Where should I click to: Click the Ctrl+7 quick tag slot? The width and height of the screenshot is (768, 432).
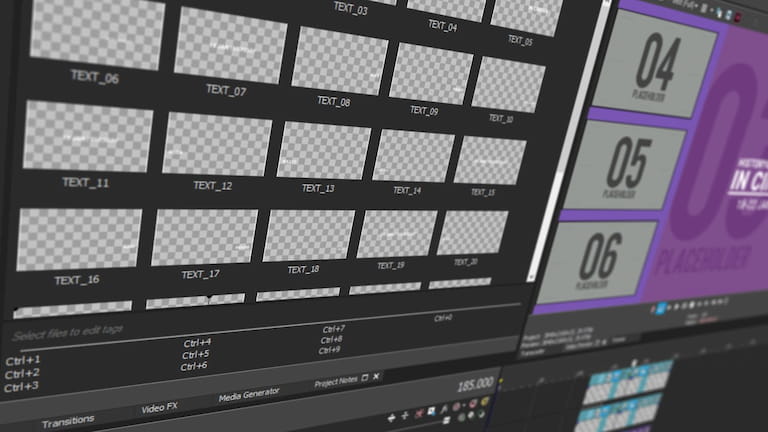[334, 329]
